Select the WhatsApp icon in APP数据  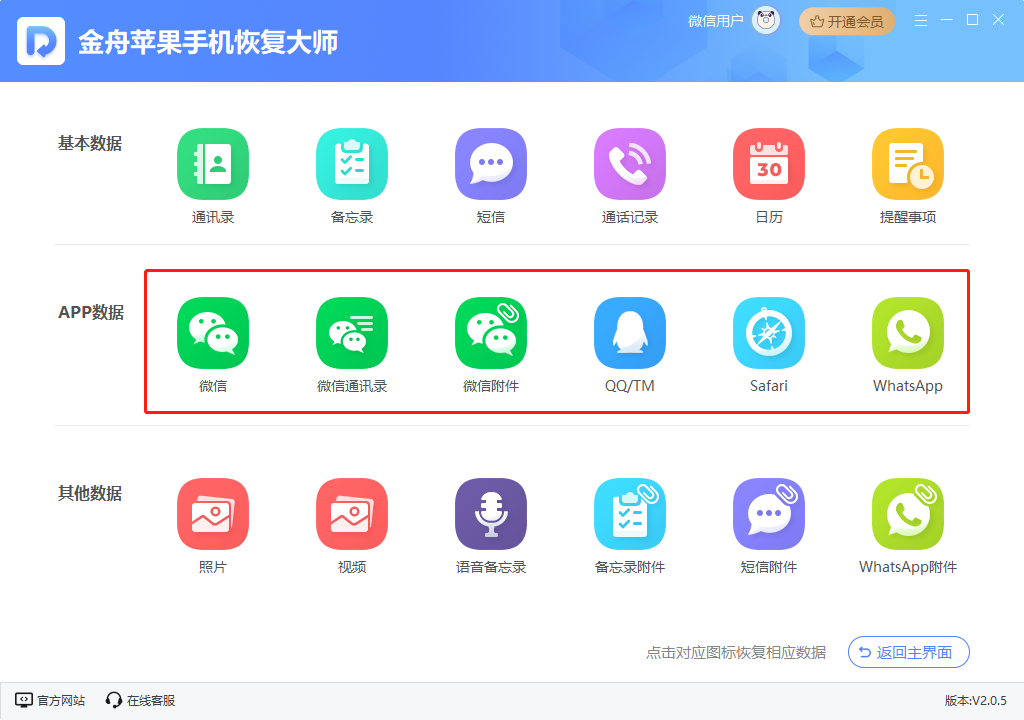tap(908, 333)
